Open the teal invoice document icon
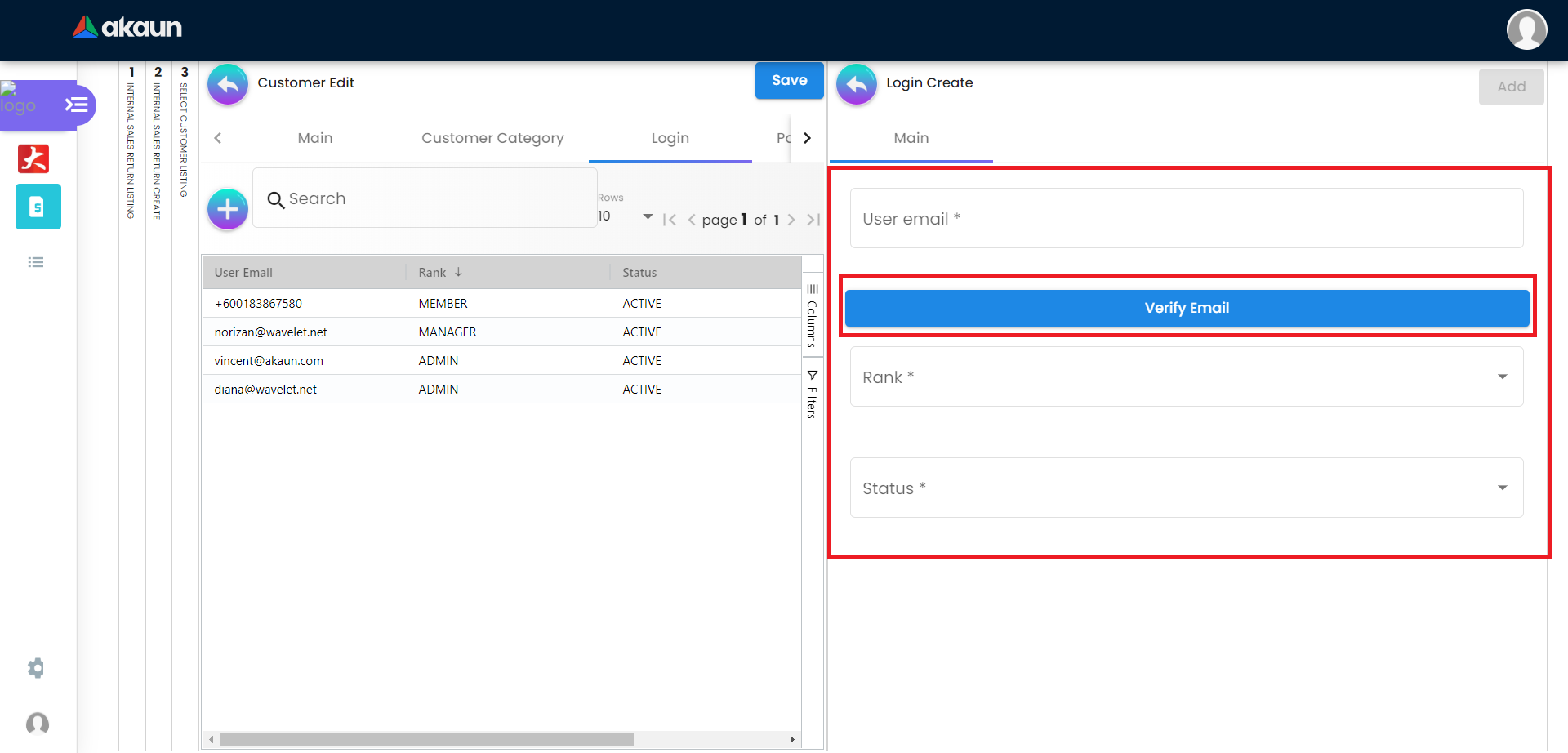The image size is (1568, 753). click(38, 207)
